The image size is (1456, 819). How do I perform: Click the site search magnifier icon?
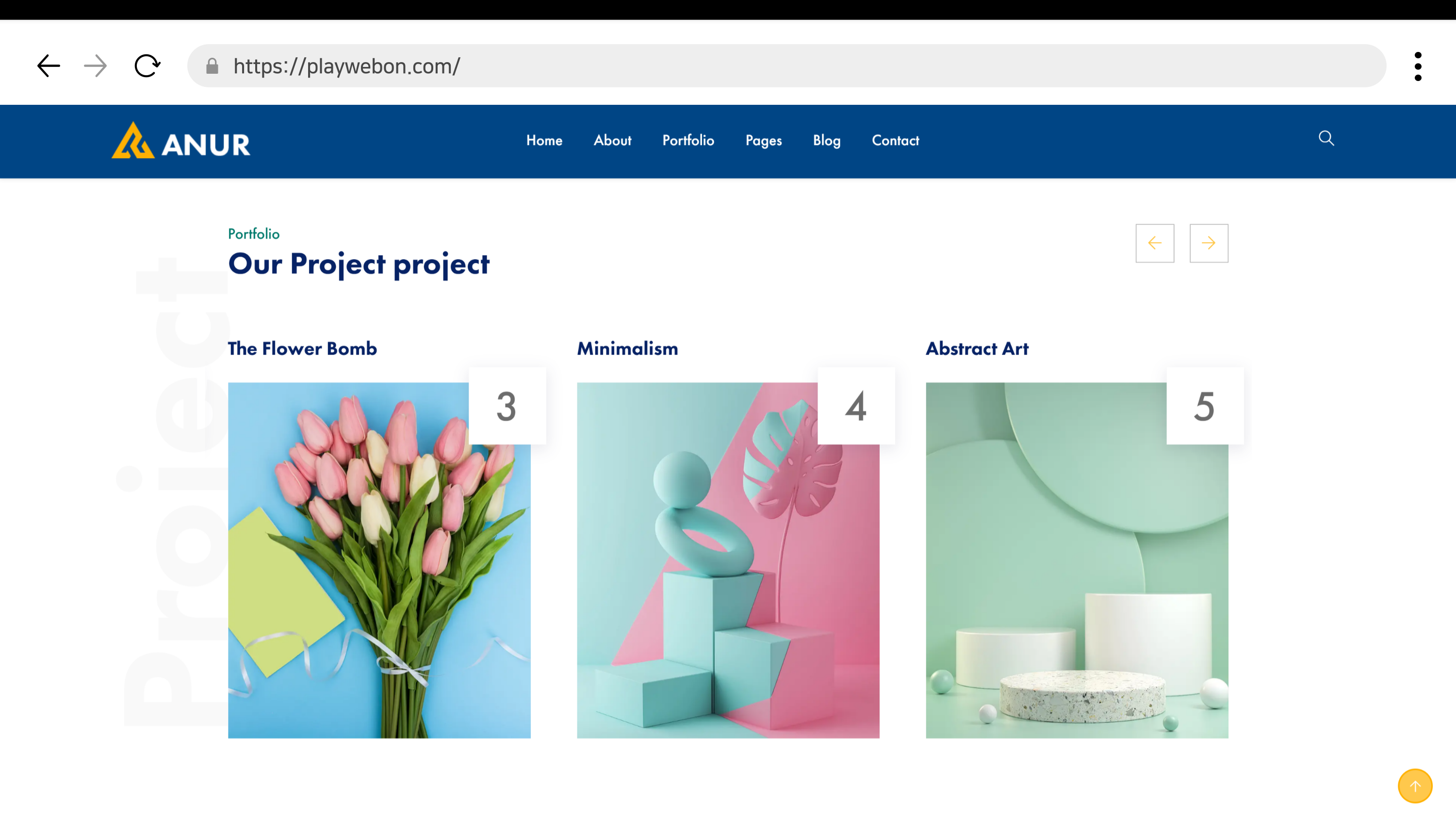(1326, 138)
